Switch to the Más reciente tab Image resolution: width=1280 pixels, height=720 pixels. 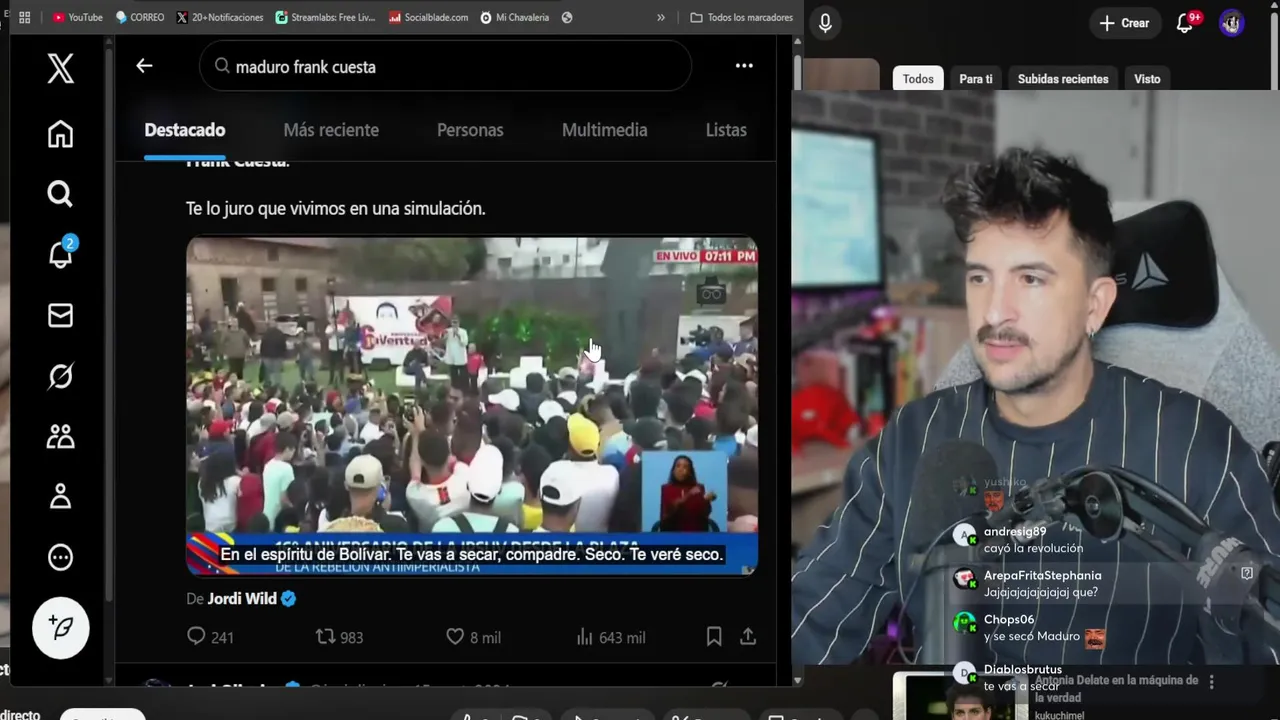point(331,130)
